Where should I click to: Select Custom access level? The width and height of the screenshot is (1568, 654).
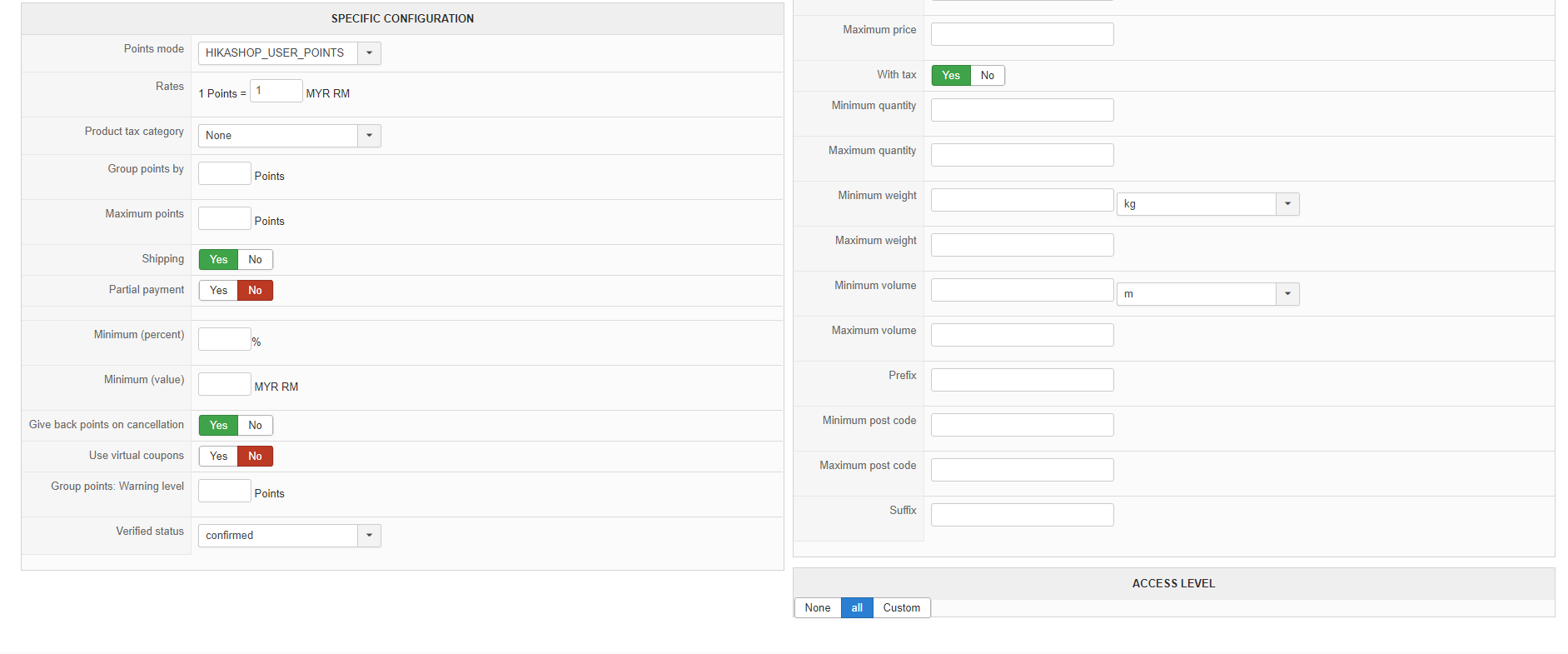coord(901,608)
